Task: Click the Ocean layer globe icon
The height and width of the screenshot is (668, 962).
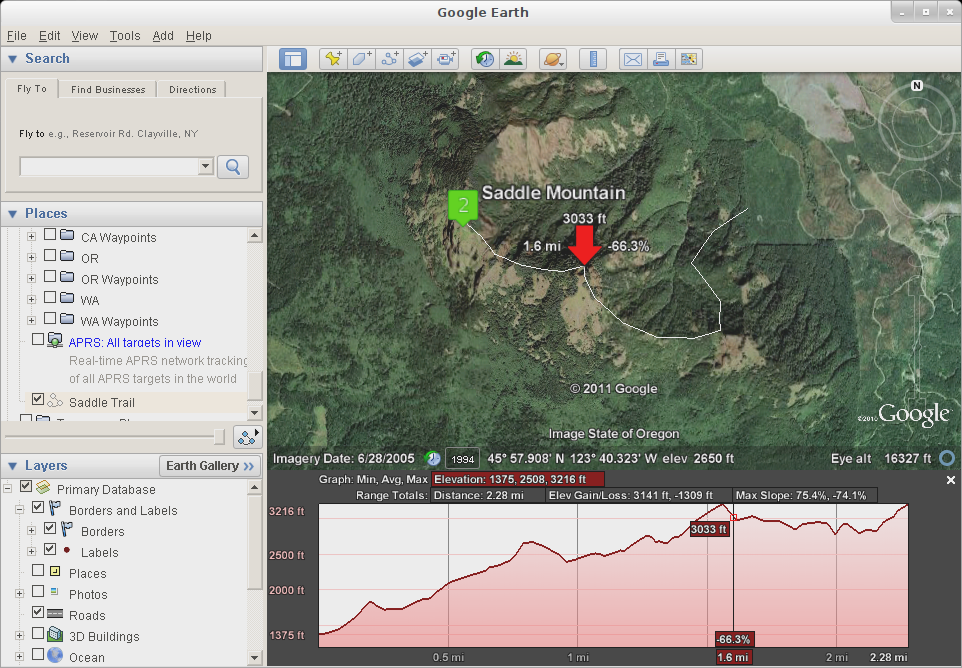Action: (55, 656)
